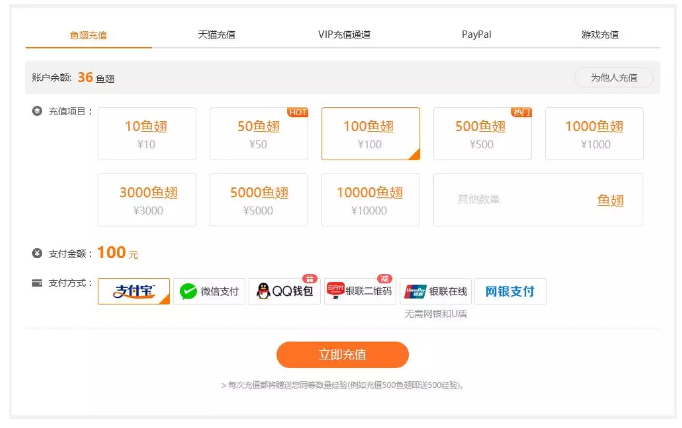Select the 5000鱼翅 ¥5000 package
Viewport: 682px width, 428px height.
click(x=259, y=200)
